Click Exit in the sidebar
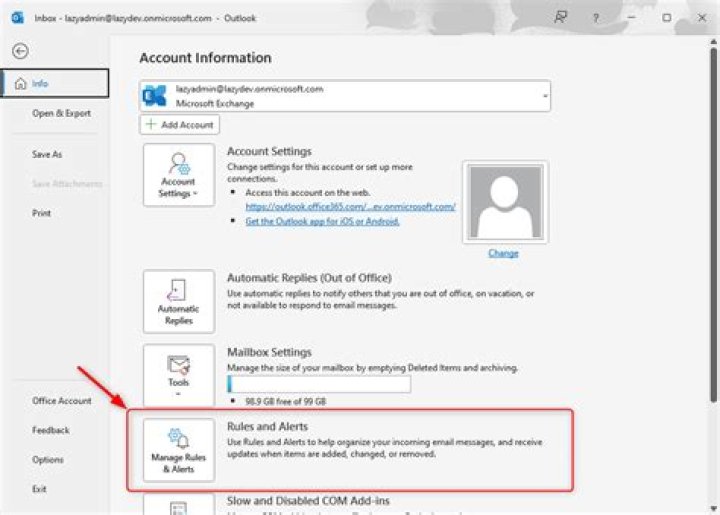Screen dimensions: 720x515 pyautogui.click(x=39, y=489)
